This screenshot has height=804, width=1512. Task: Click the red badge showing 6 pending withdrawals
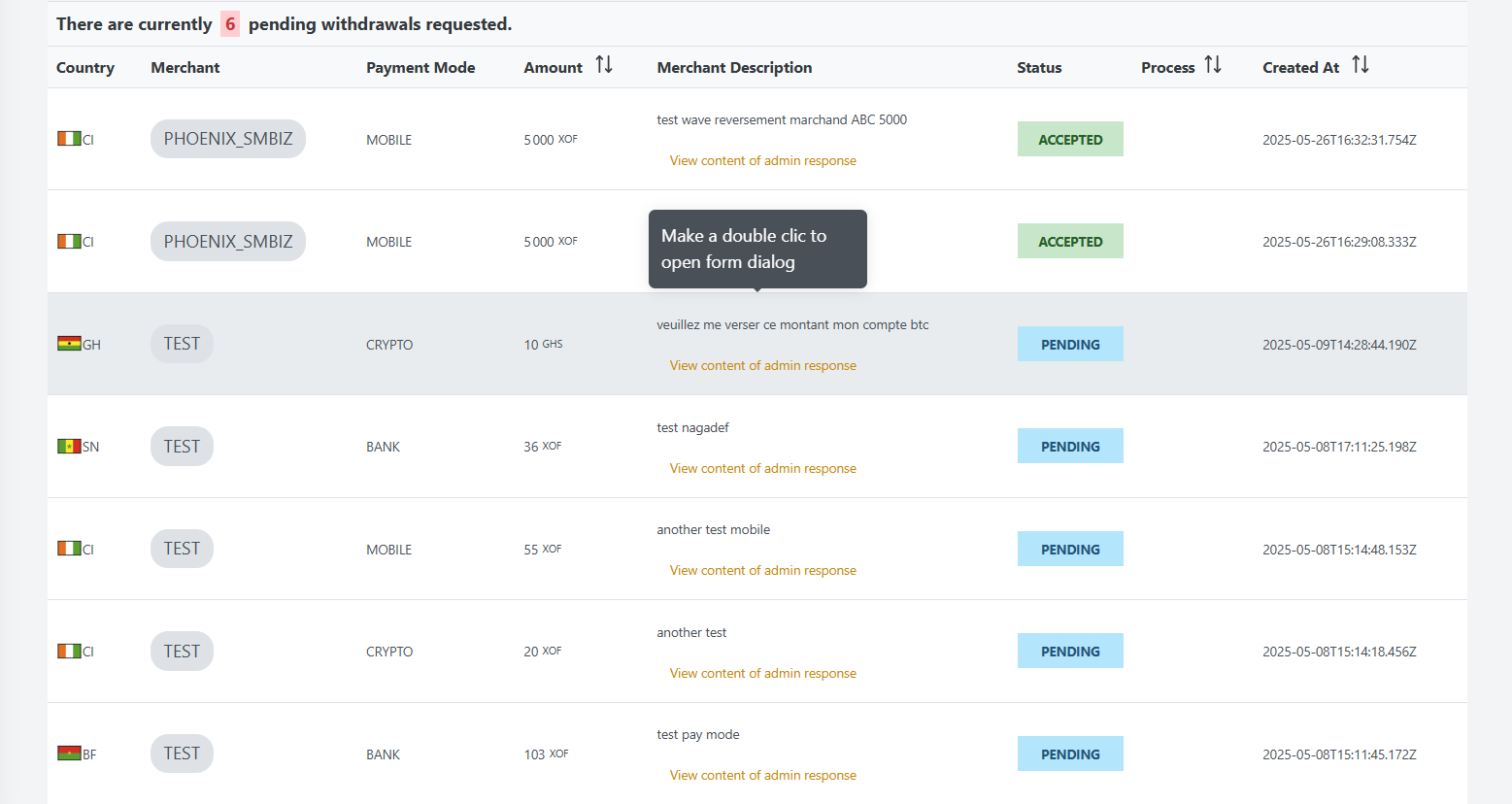click(x=229, y=22)
